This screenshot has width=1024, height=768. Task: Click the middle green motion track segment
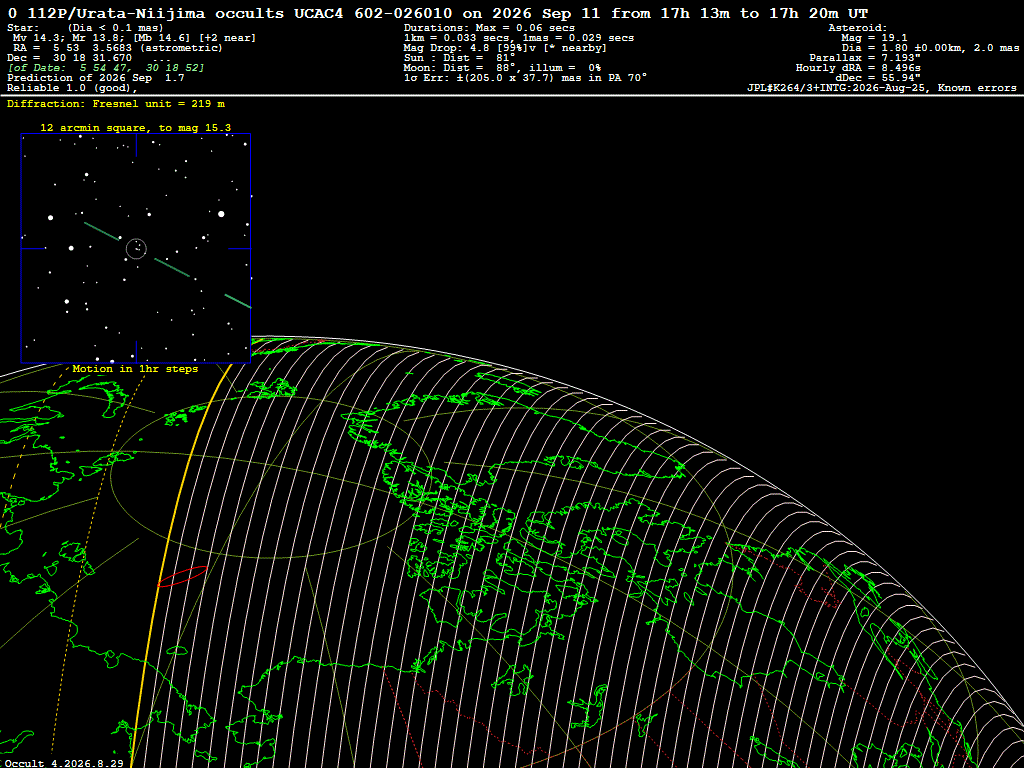(172, 268)
